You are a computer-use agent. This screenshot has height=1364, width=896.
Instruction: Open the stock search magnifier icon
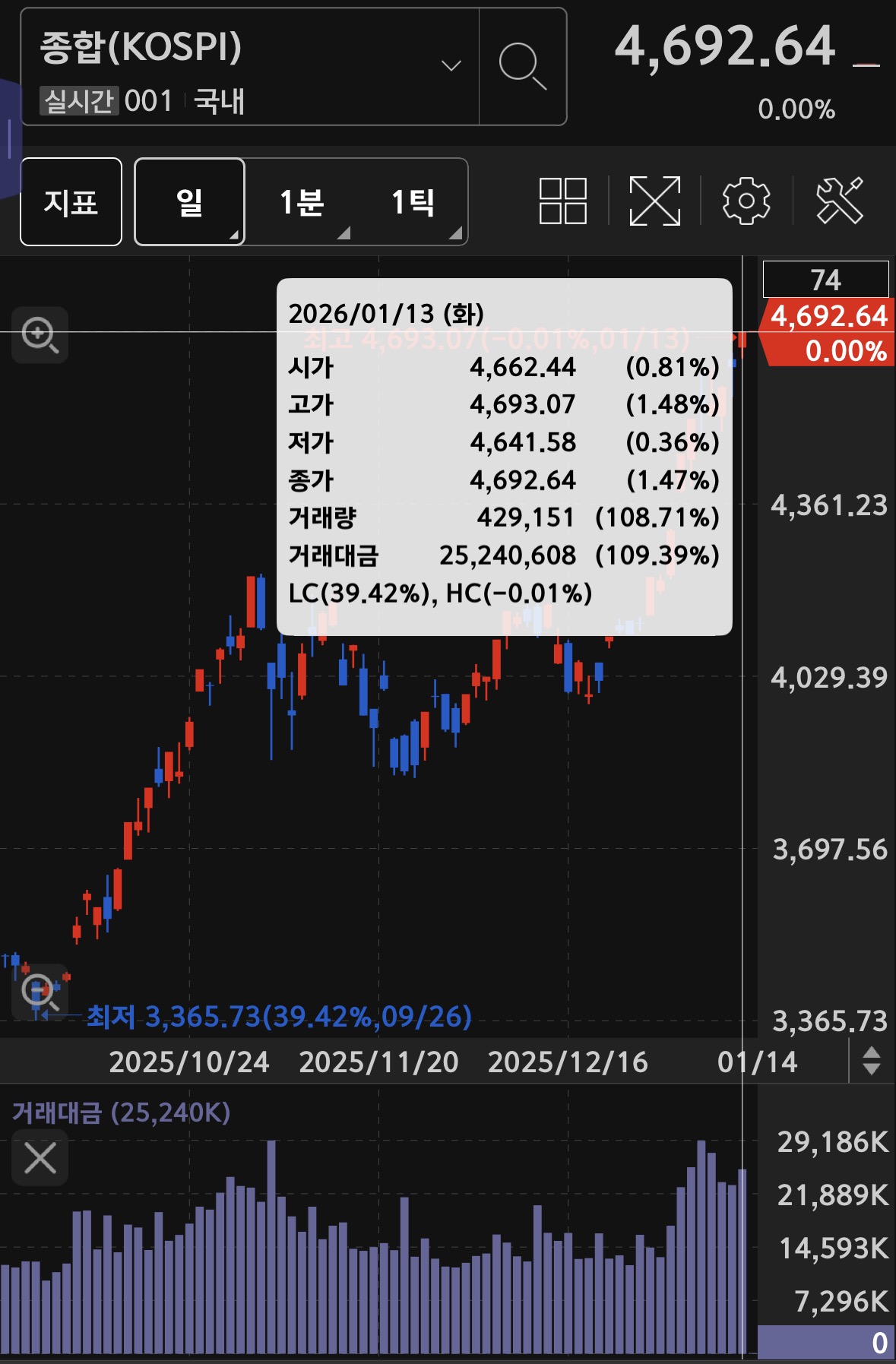523,67
